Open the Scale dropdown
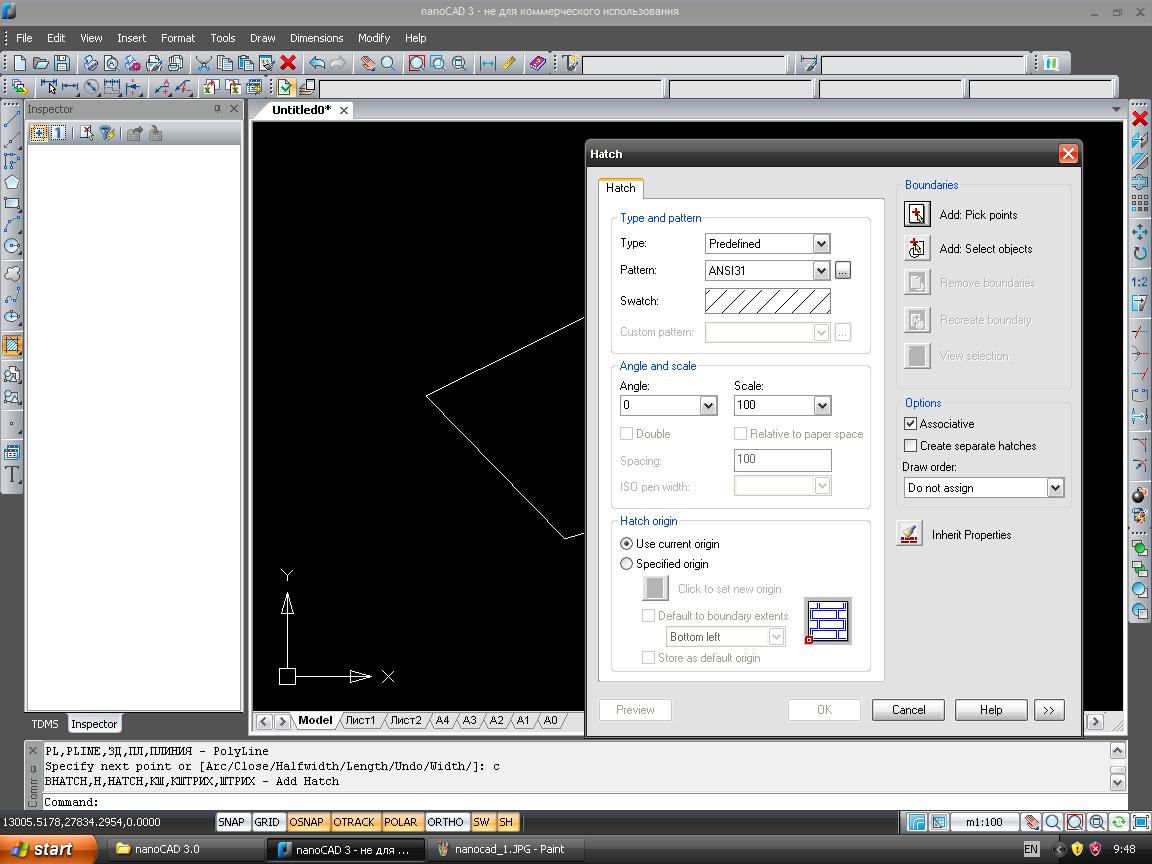 (822, 405)
